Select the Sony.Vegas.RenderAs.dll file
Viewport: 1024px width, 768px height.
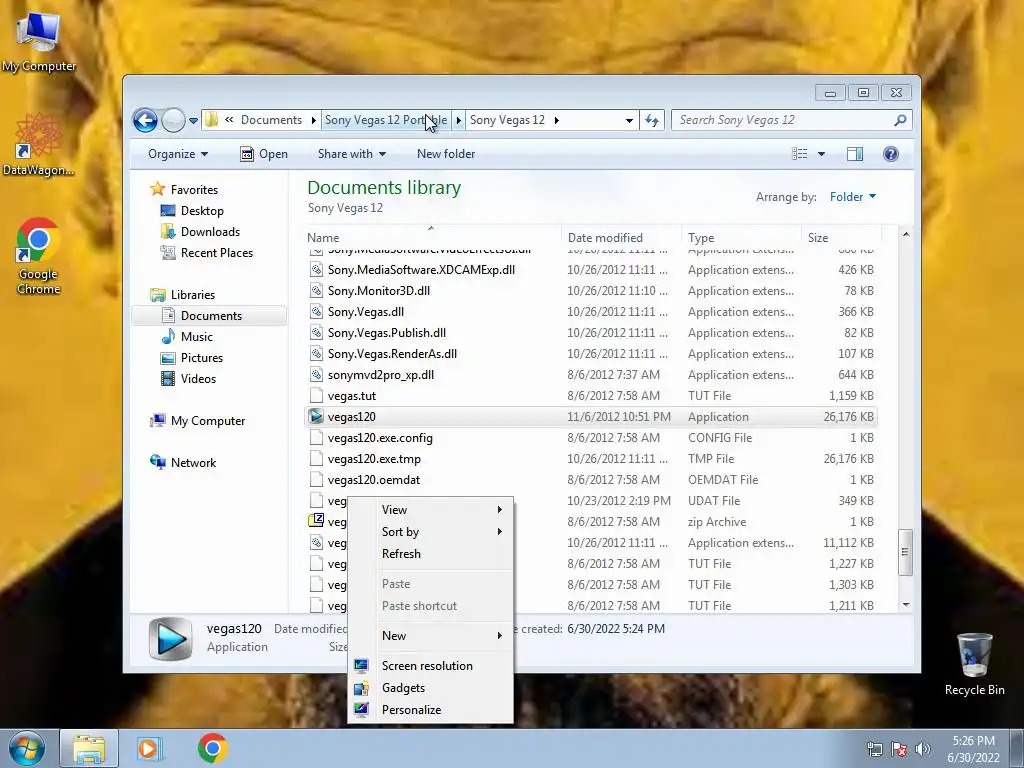[x=590, y=354]
